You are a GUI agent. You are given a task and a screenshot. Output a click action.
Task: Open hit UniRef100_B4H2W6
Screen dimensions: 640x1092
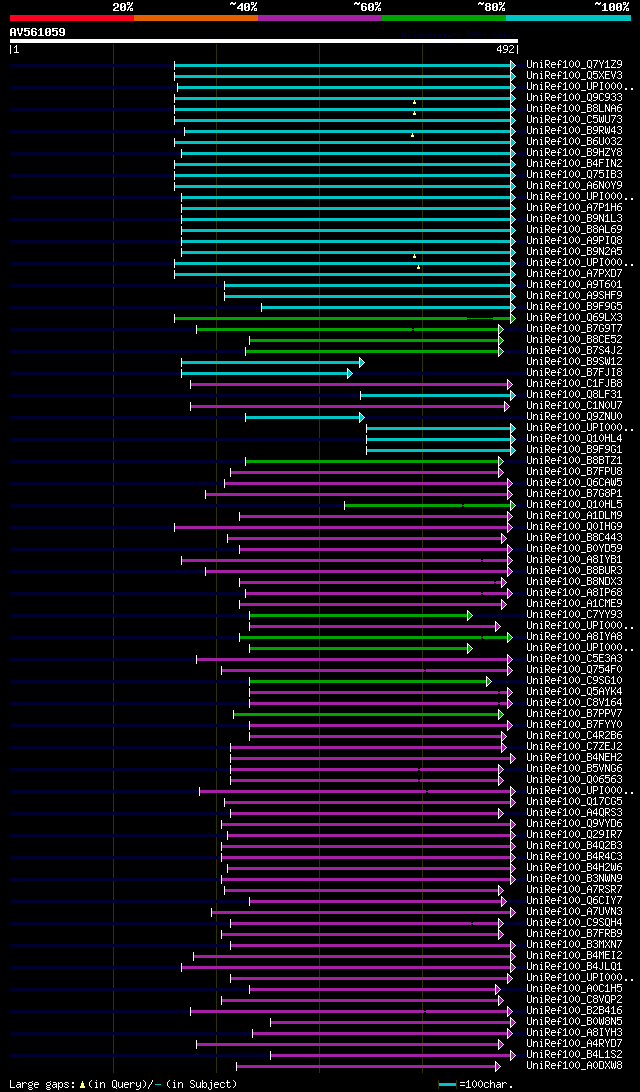click(575, 868)
